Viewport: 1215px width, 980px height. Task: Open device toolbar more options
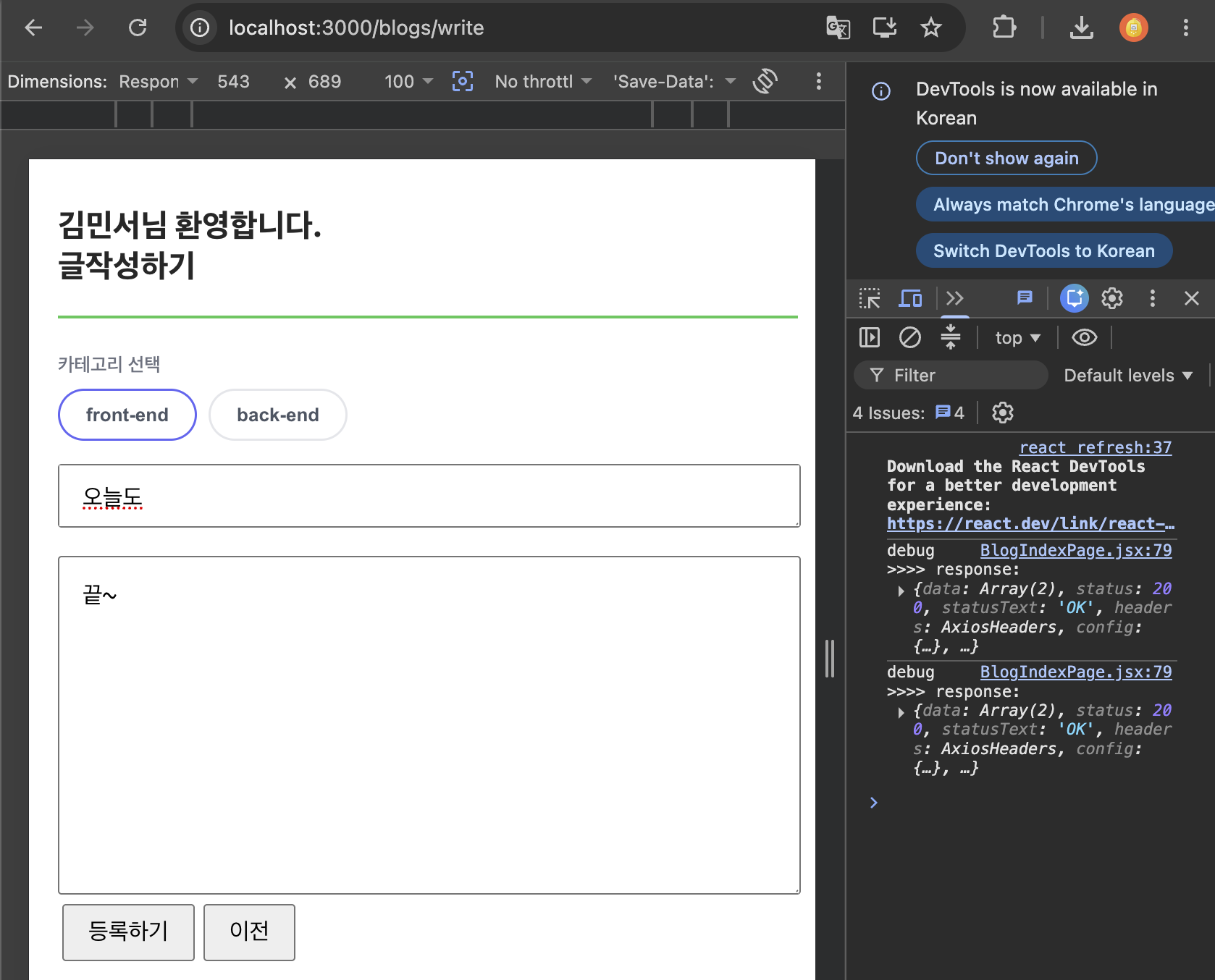(x=819, y=81)
